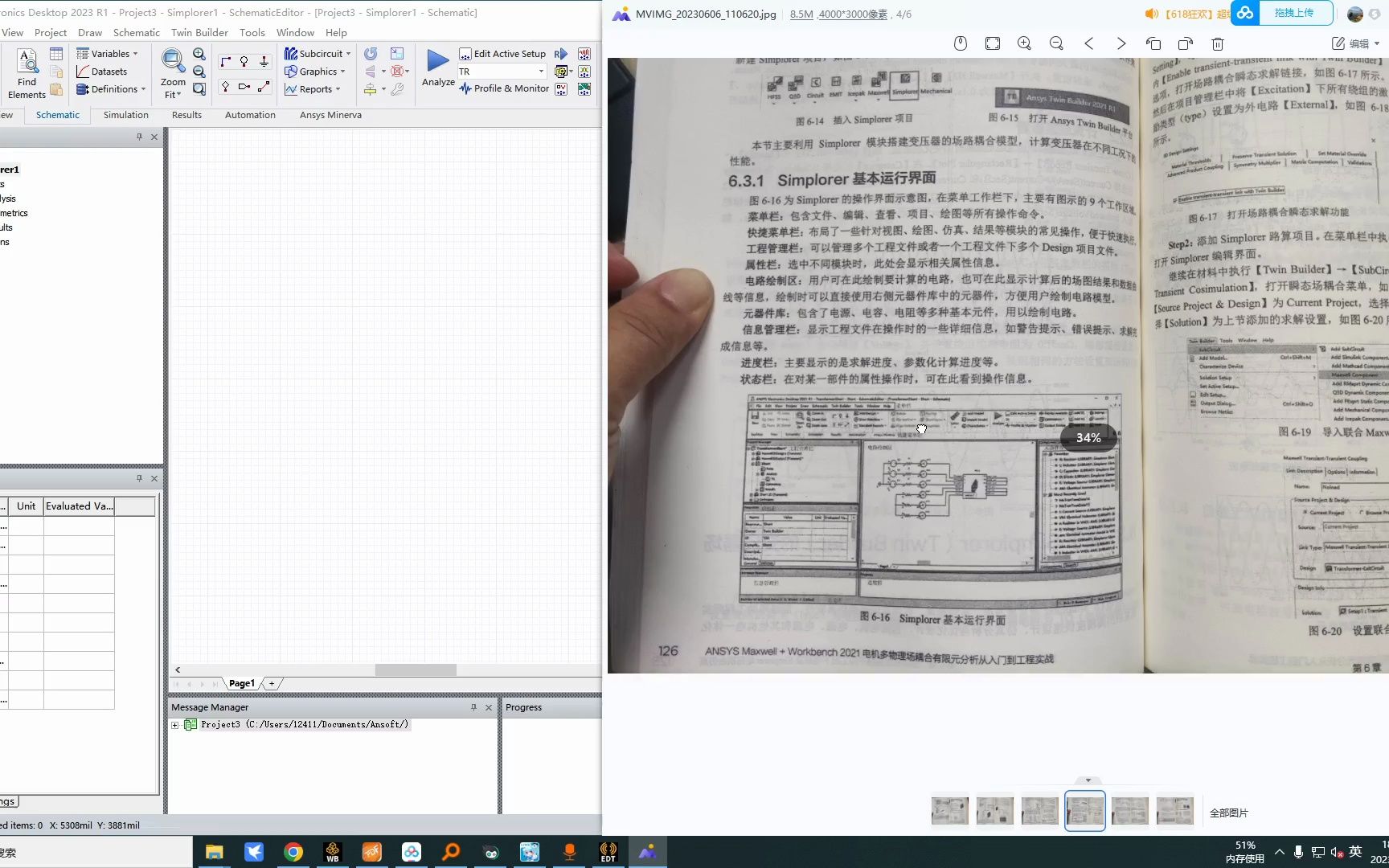Delete the current image in viewer
Screen dimensions: 1389x868
click(1218, 43)
